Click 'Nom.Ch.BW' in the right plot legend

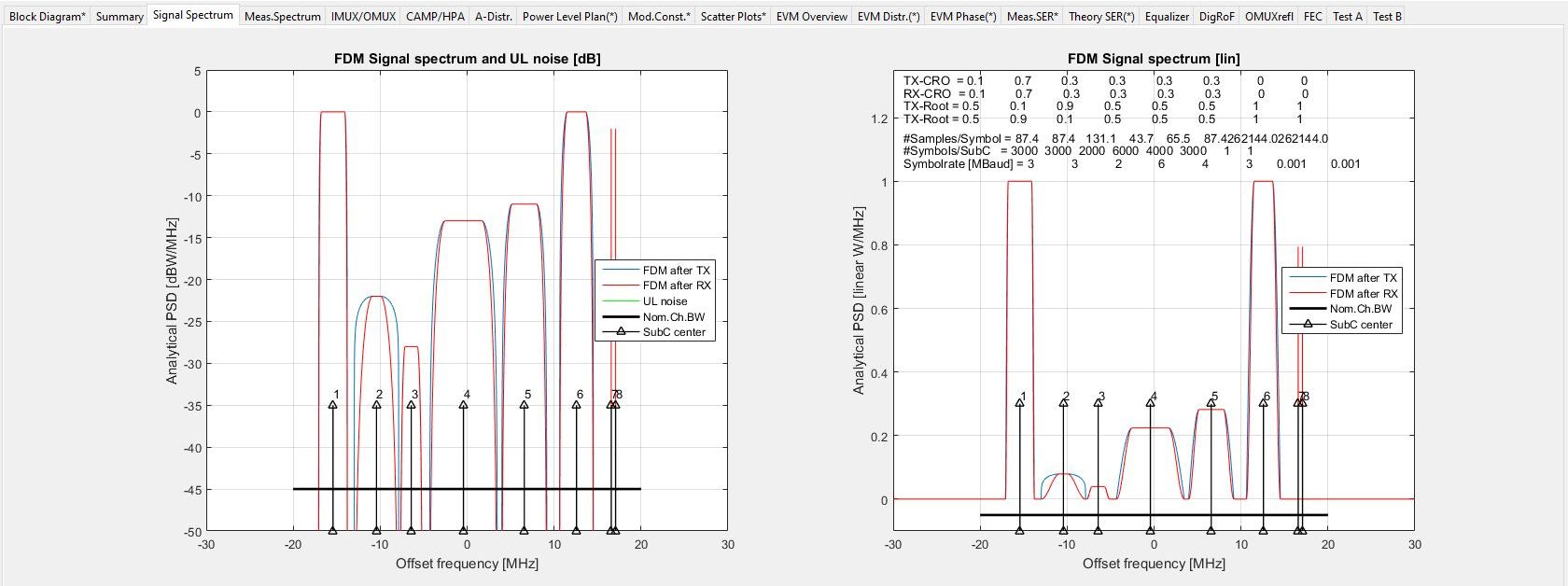[1361, 309]
